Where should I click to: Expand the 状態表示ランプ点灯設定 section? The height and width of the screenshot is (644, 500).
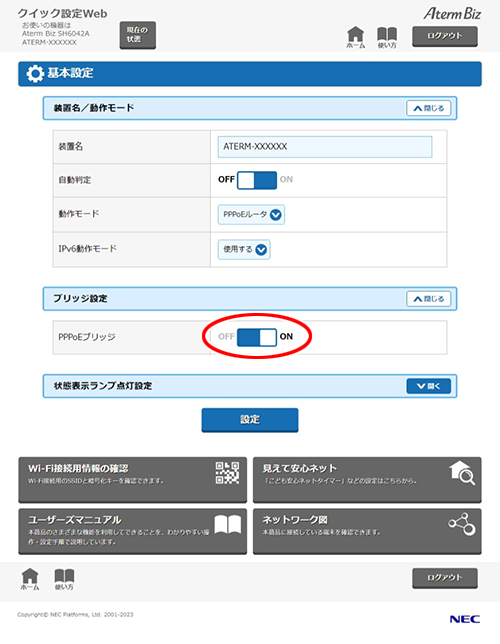(429, 386)
